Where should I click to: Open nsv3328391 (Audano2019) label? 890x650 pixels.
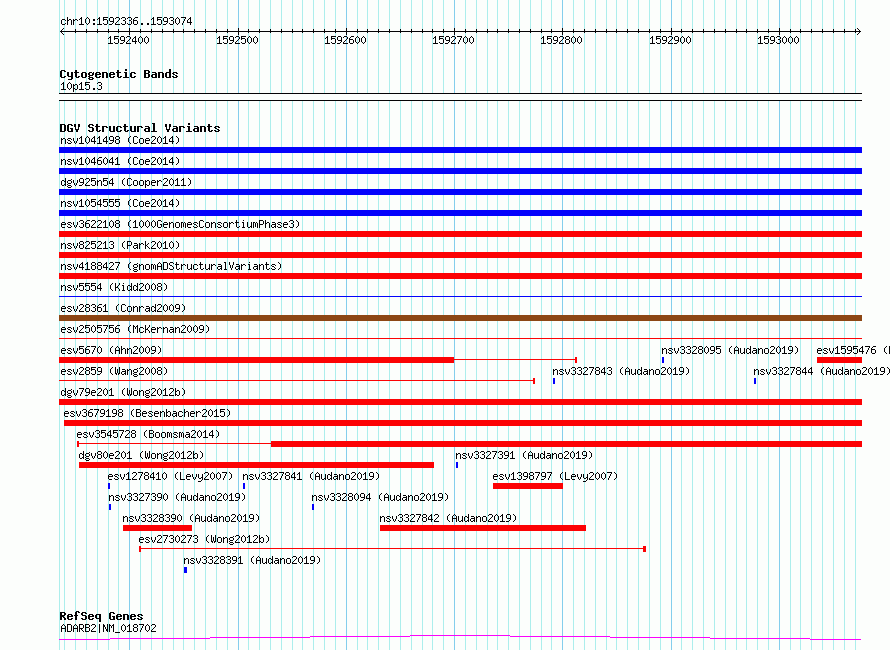point(252,560)
